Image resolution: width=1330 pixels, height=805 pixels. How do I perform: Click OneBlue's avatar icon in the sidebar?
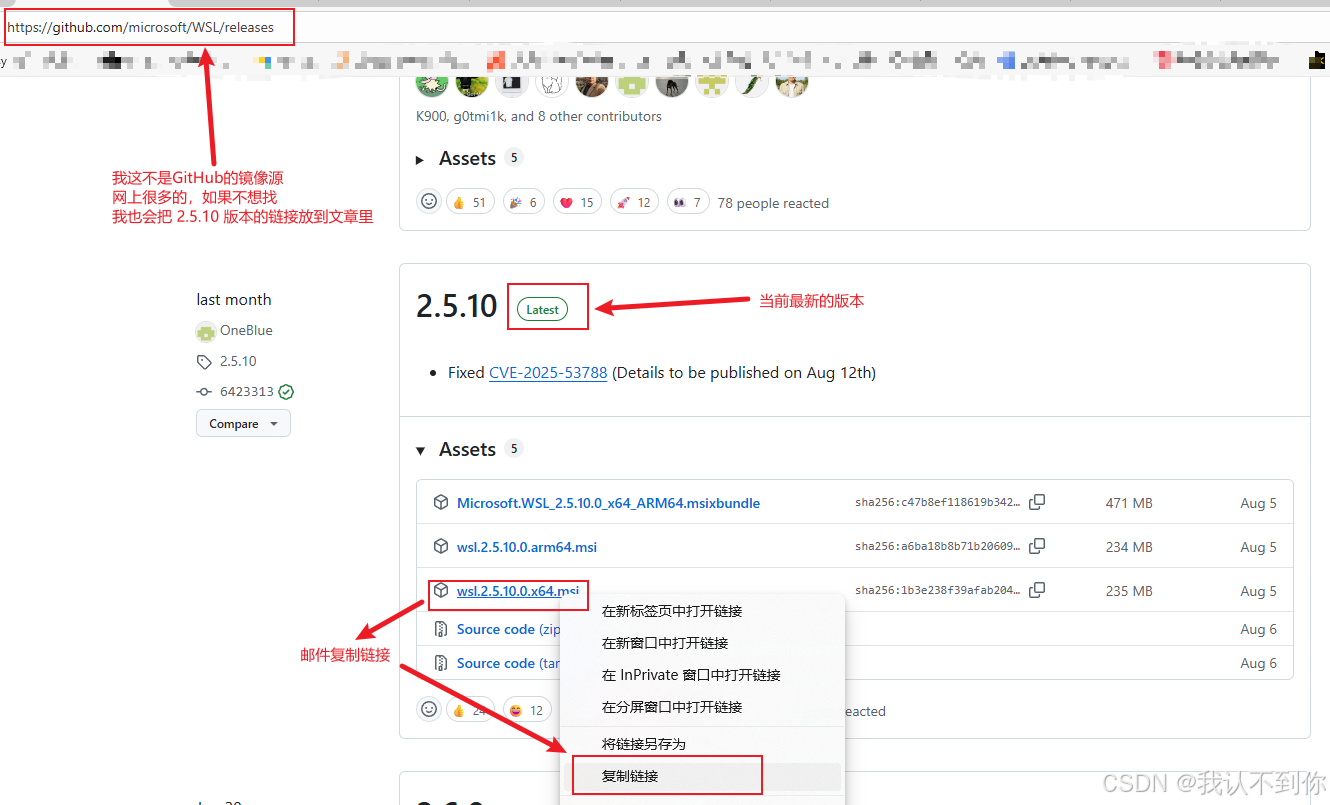(206, 331)
